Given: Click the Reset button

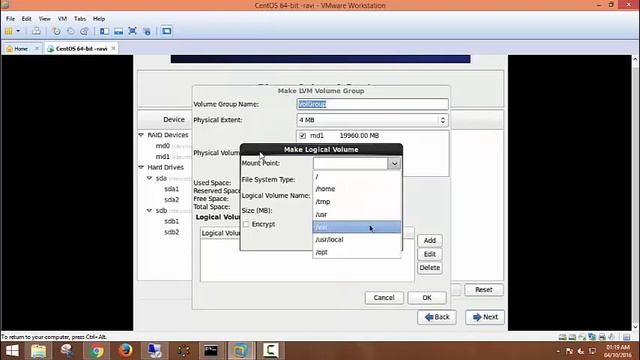Looking at the screenshot, I should [484, 289].
